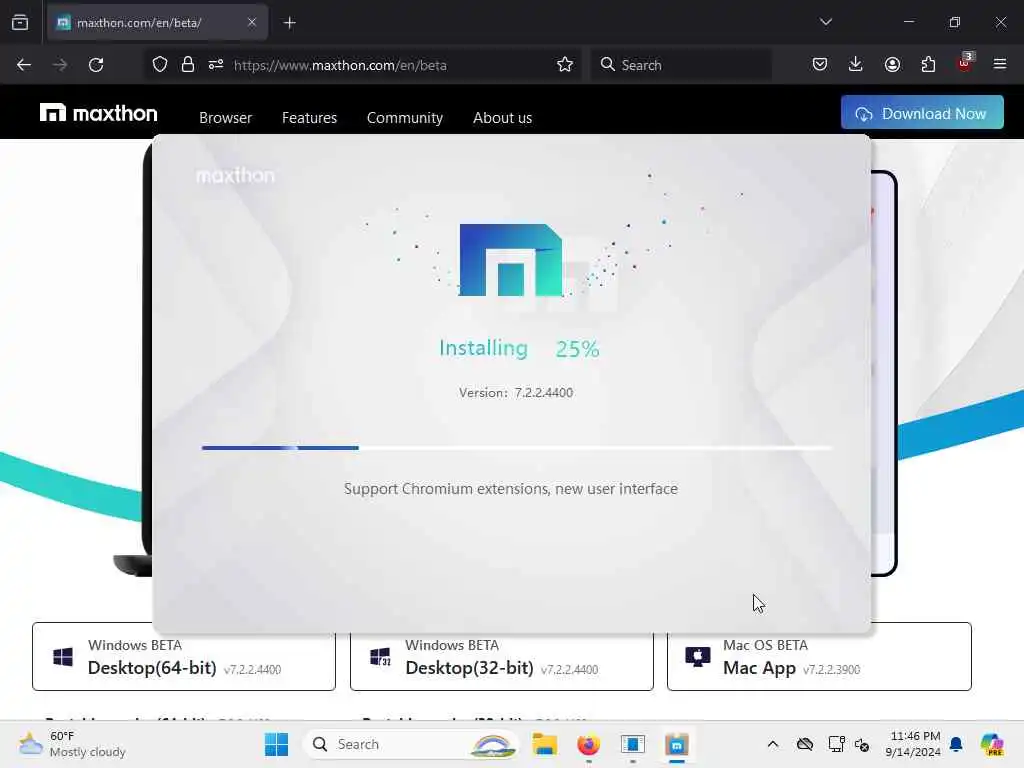Open site permissions icon in address bar
The width and height of the screenshot is (1024, 768).
click(x=216, y=65)
